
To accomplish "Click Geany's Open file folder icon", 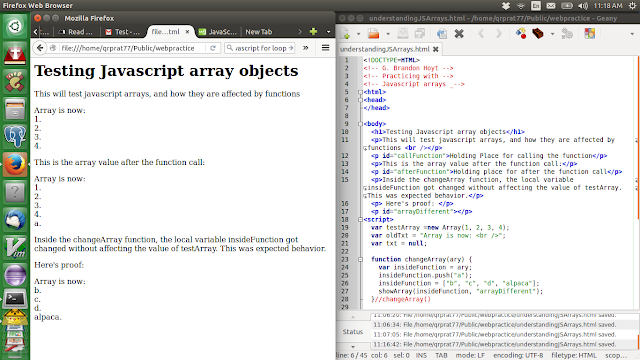I will [373, 33].
